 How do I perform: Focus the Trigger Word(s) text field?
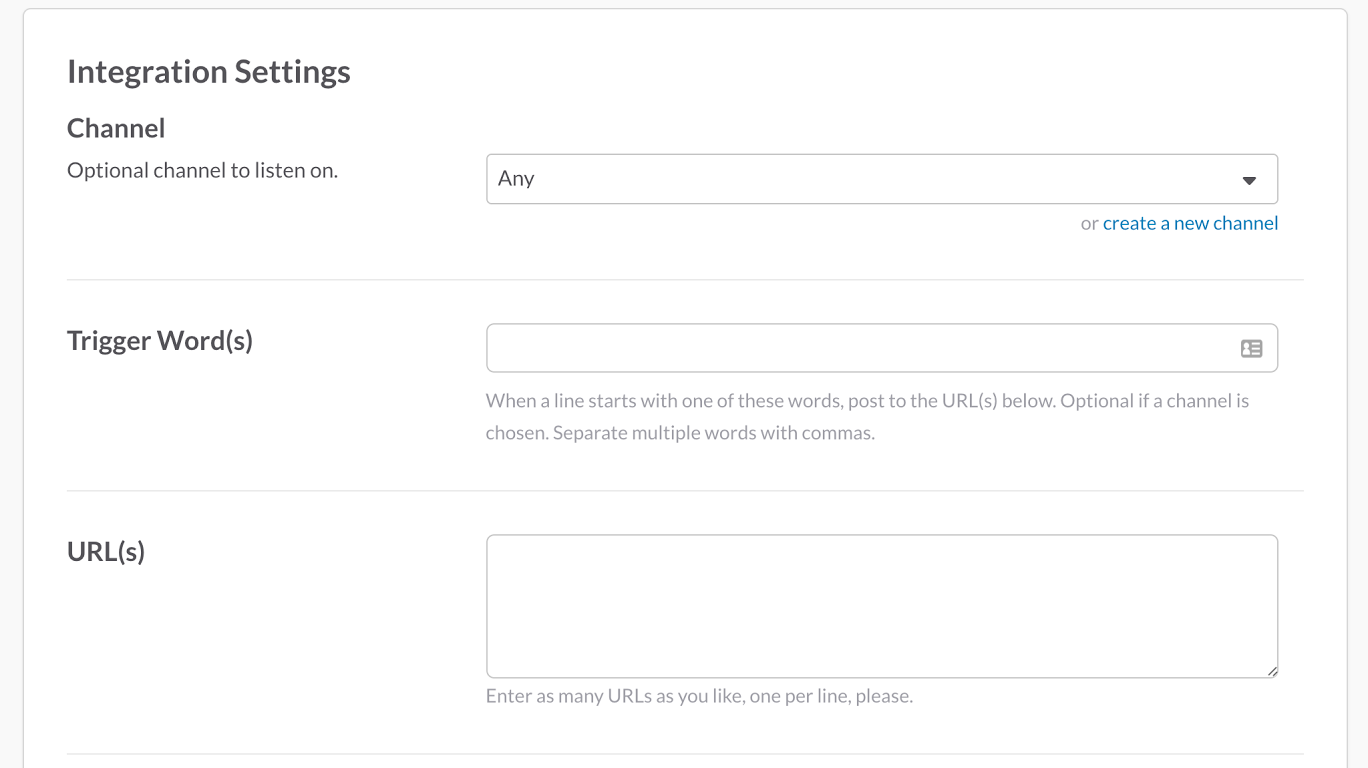tap(860, 348)
